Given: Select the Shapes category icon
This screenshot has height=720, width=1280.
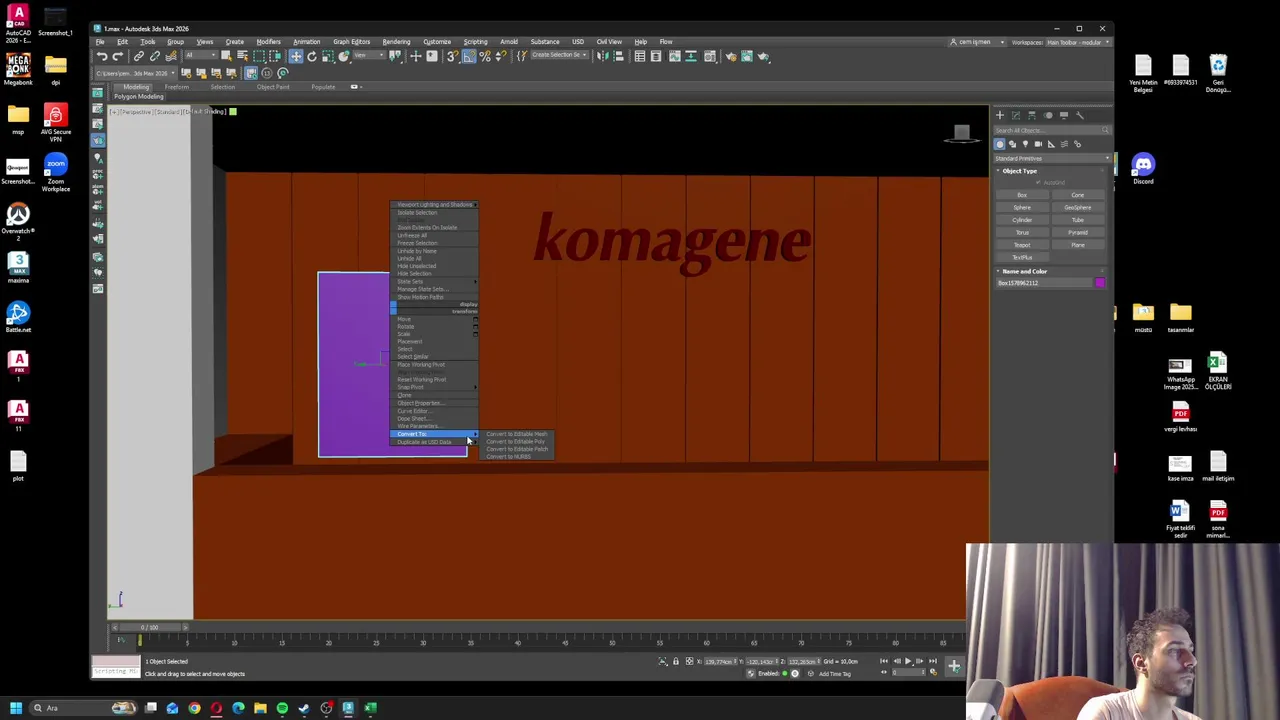Looking at the screenshot, I should (1013, 144).
